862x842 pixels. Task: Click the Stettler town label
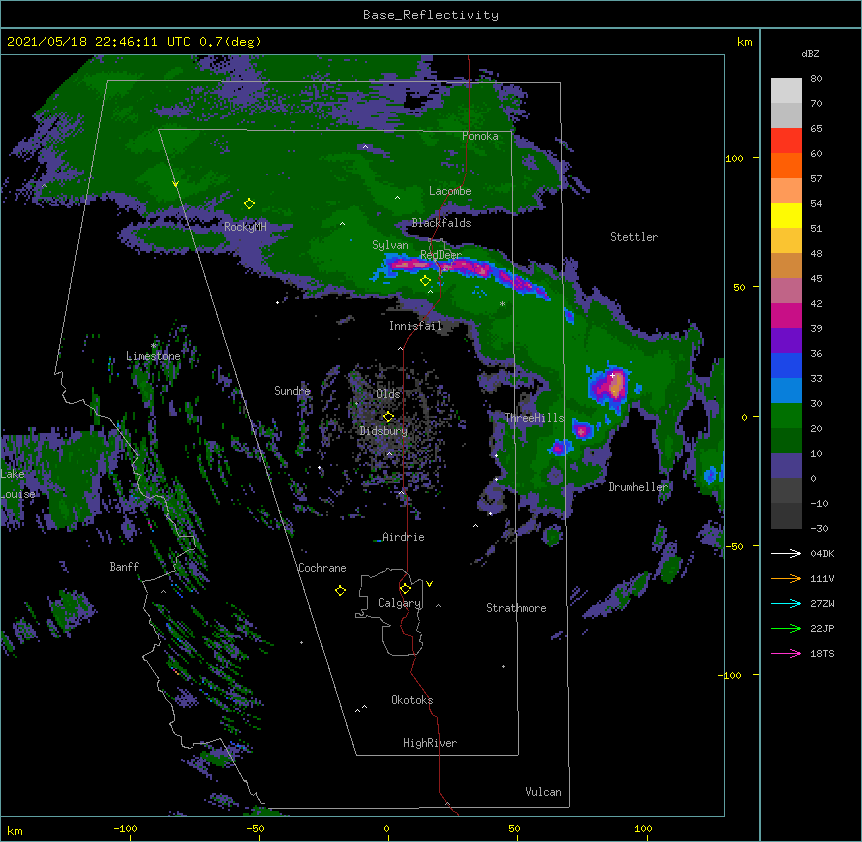634,237
